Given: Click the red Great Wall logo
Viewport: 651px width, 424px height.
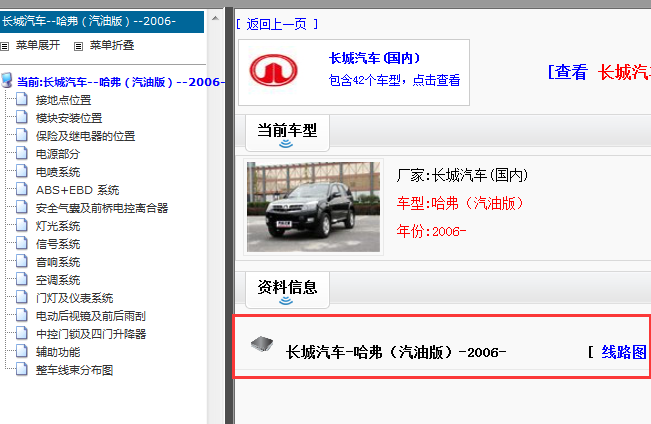Looking at the screenshot, I should [273, 70].
